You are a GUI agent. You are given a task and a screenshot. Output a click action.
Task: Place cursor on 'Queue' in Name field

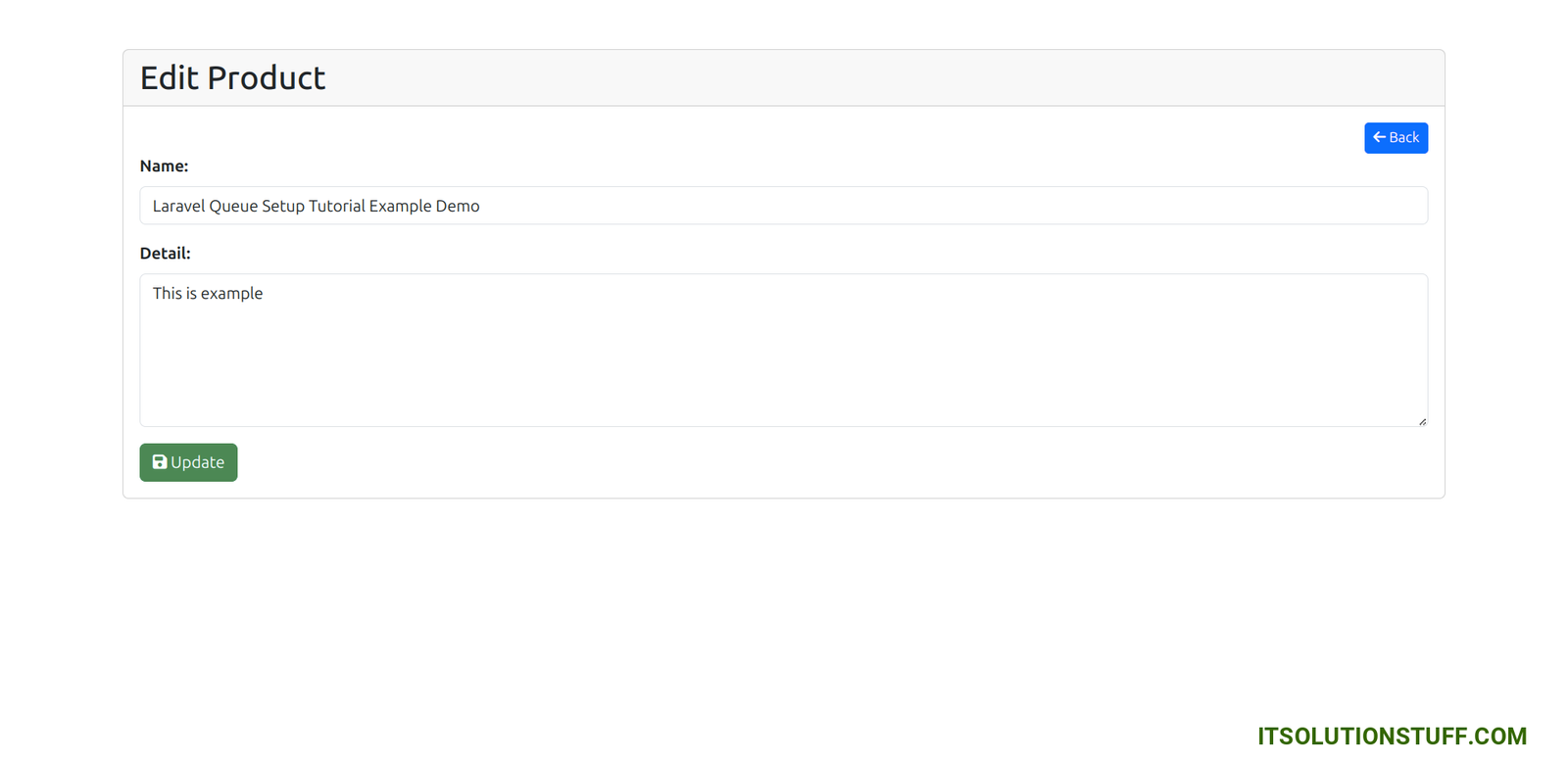[233, 206]
